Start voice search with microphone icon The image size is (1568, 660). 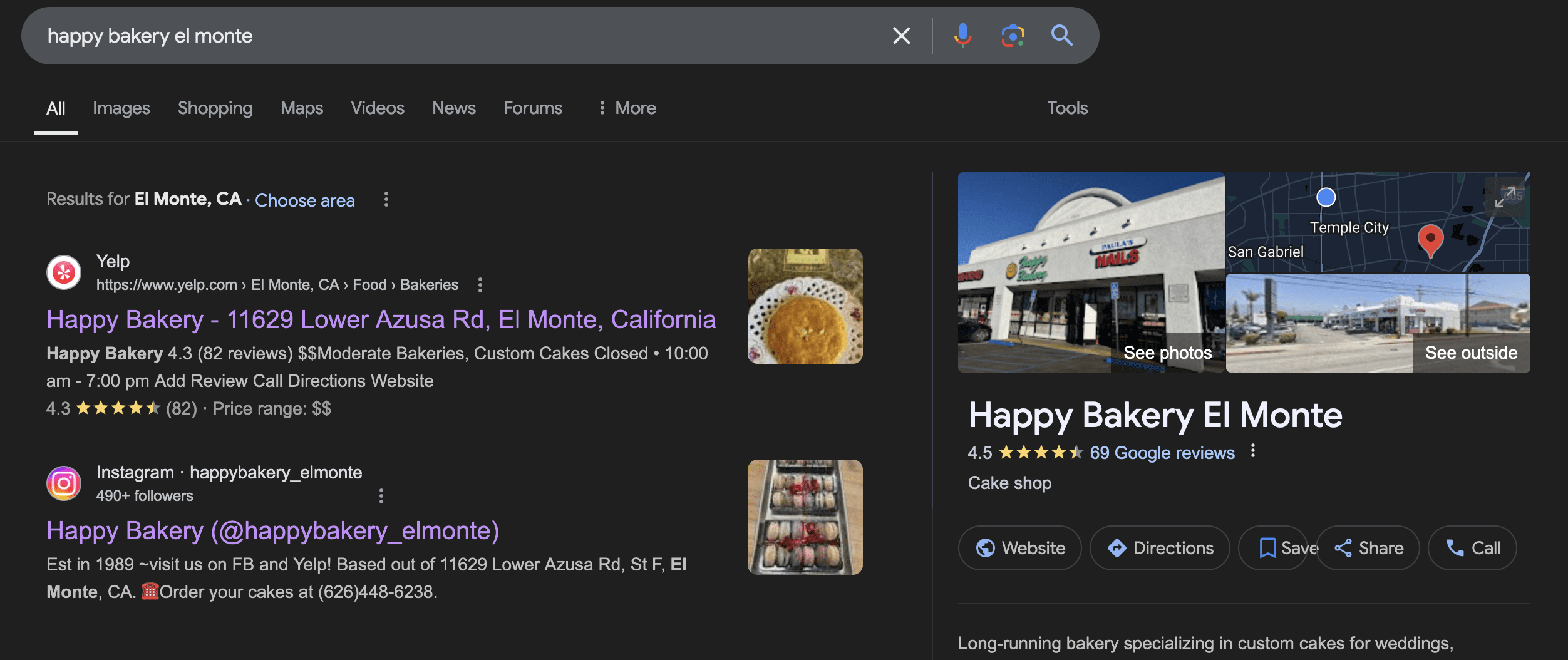(962, 36)
